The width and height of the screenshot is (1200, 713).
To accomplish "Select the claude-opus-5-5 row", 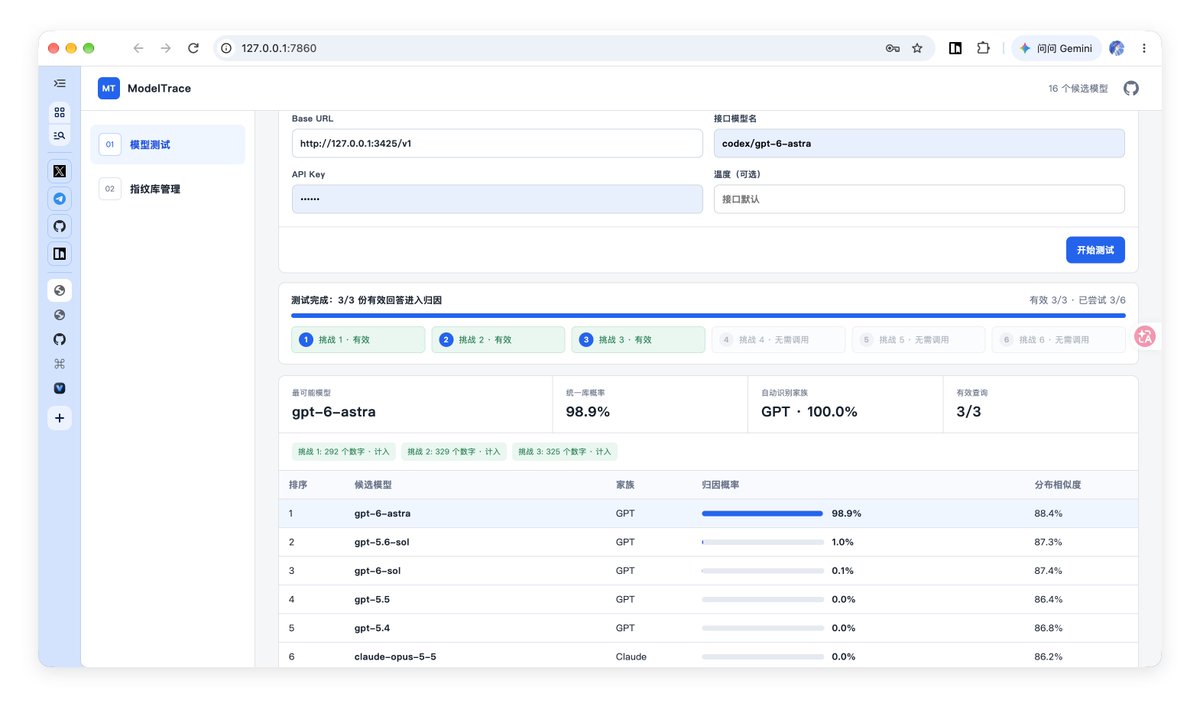I will point(708,657).
